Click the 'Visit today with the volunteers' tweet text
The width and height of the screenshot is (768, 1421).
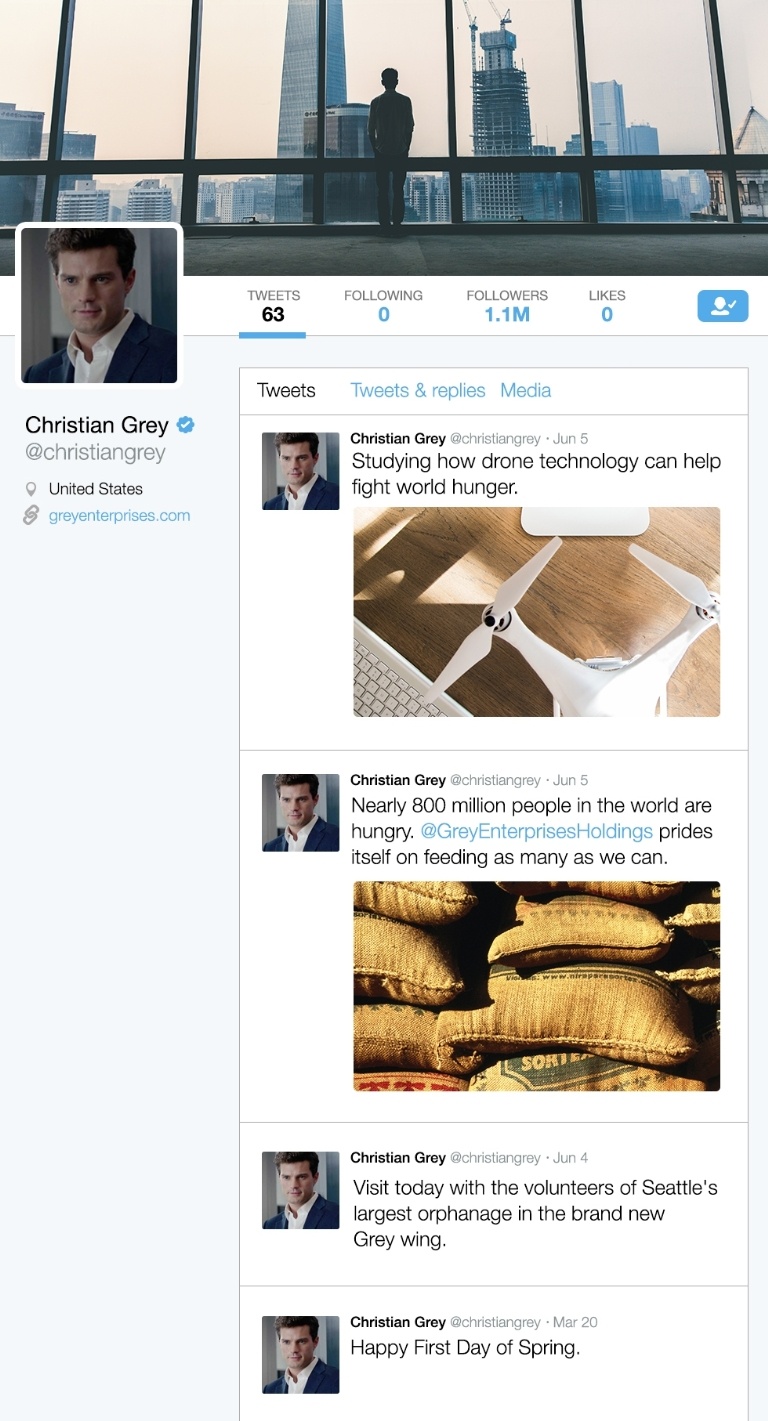point(535,1214)
